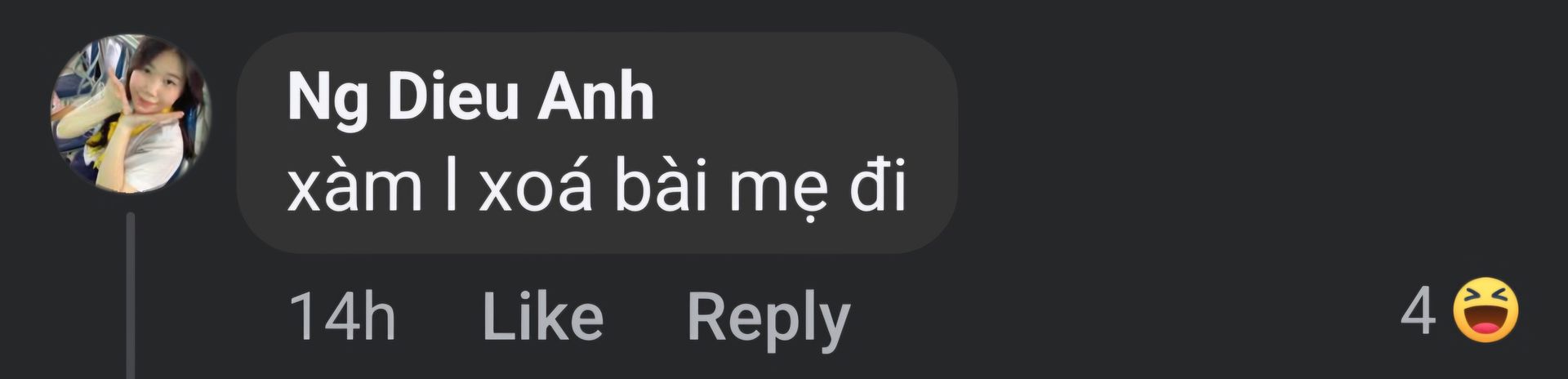Click the yellow laughing face icon
This screenshot has height=379, width=1568.
[1486, 310]
